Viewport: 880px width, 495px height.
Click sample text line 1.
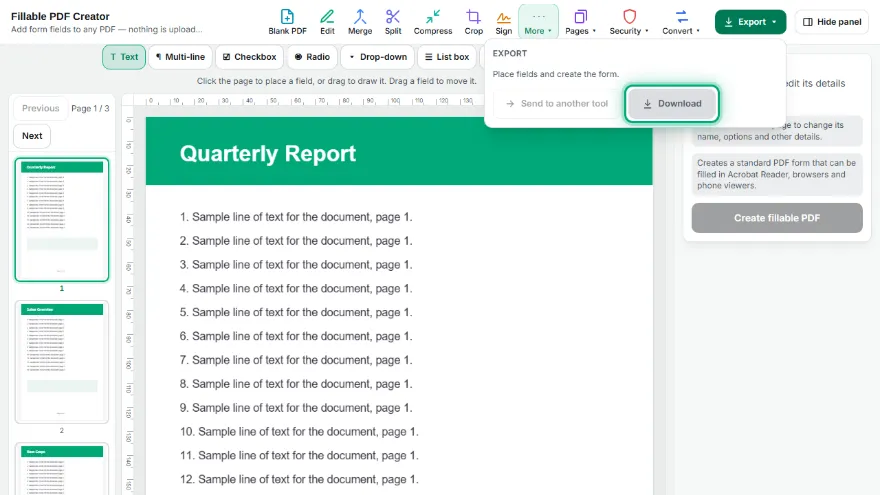coord(296,217)
